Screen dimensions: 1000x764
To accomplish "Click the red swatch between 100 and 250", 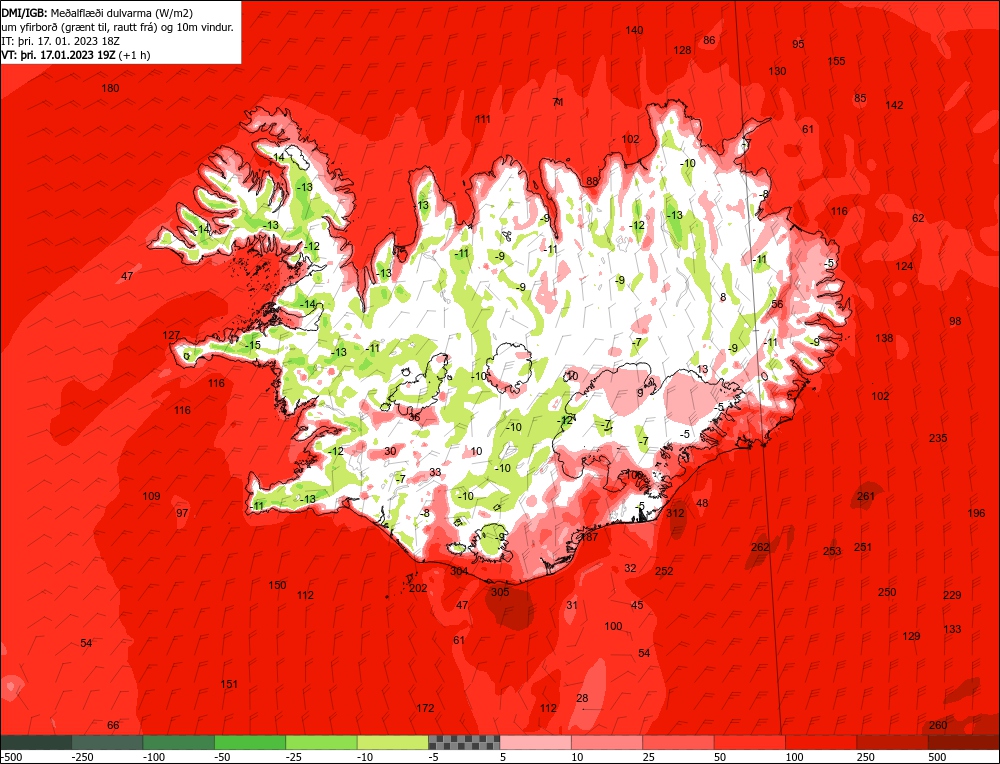I will 821,742.
